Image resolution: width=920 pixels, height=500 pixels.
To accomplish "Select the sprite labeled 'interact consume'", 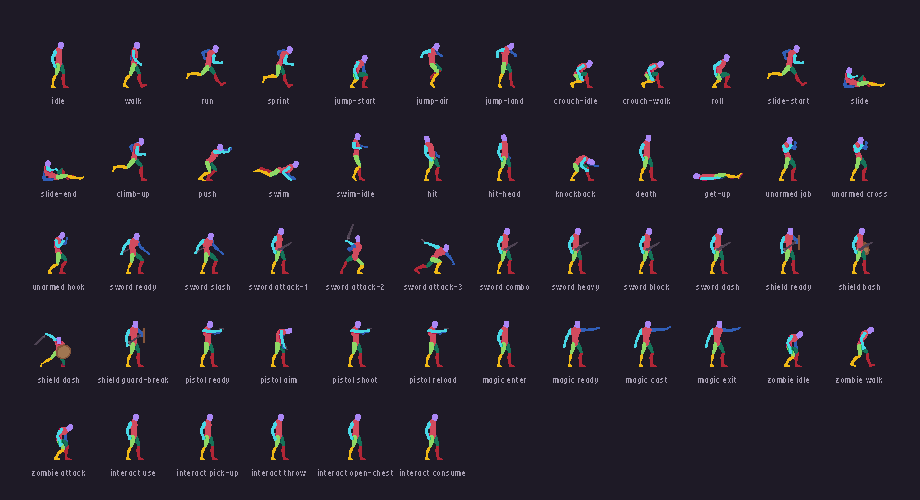I will [x=432, y=437].
